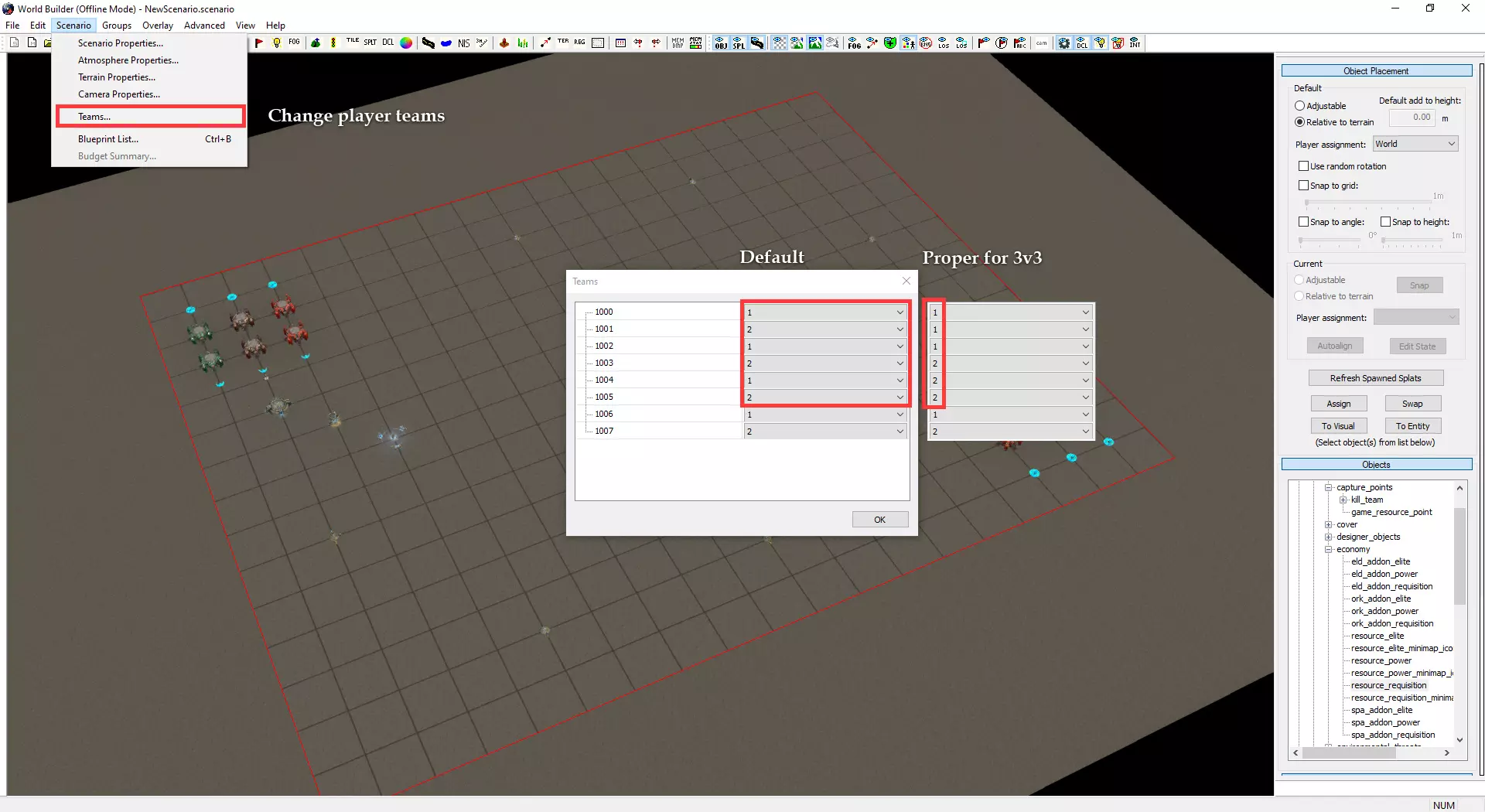Toggle OBJ visibility in toolbar

721,43
